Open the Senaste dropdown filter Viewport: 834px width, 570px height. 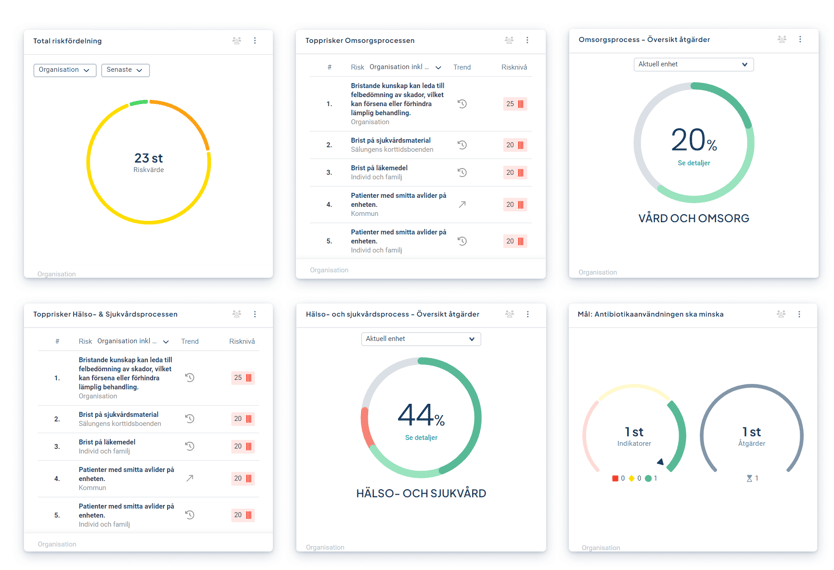coord(125,70)
